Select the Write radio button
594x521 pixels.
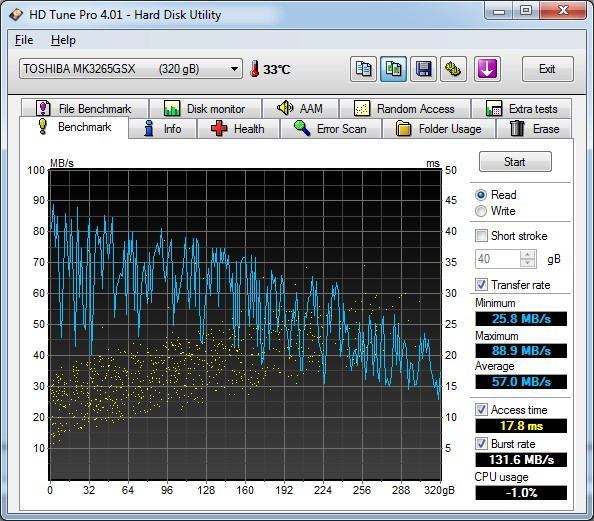pyautogui.click(x=481, y=211)
